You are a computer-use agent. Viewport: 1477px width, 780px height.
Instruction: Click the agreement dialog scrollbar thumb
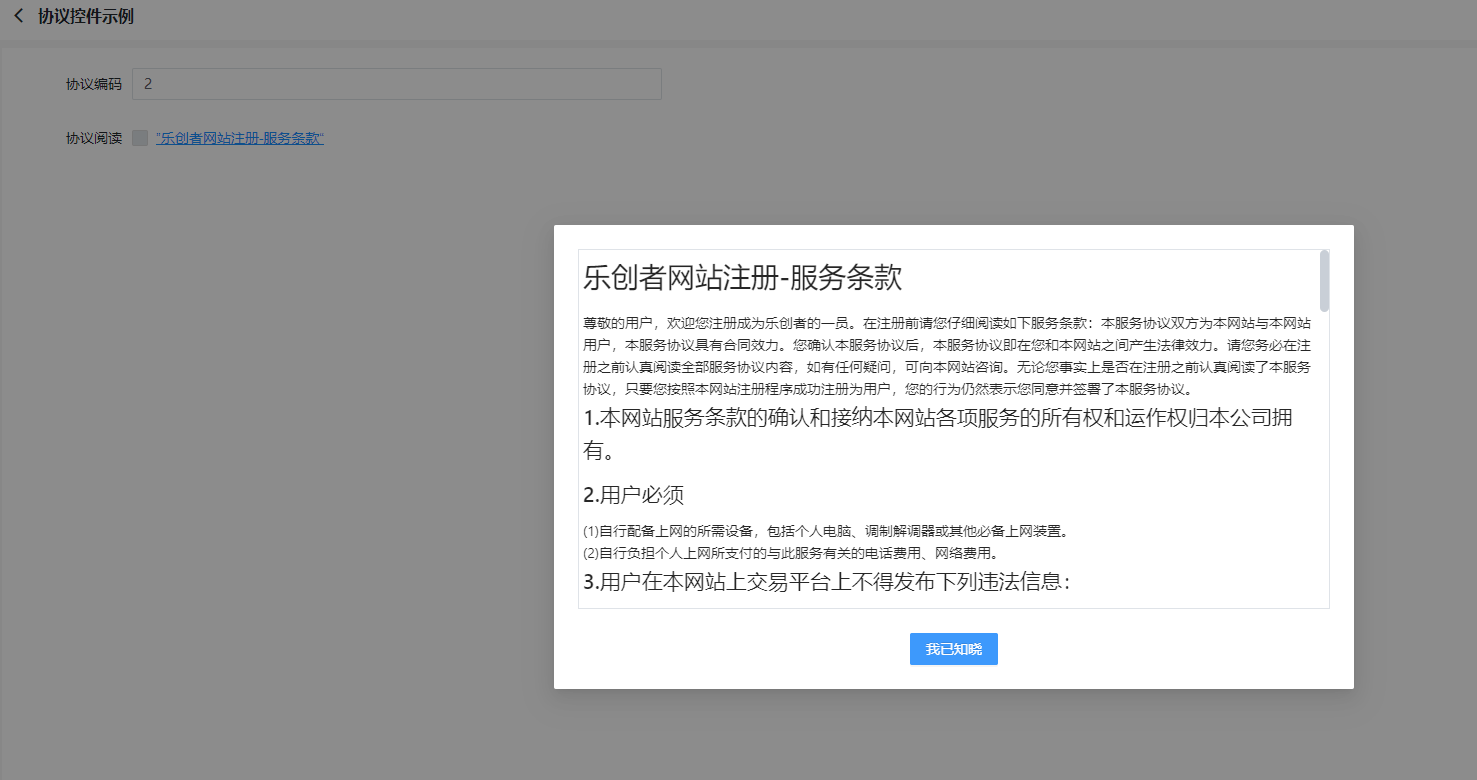(x=1324, y=281)
